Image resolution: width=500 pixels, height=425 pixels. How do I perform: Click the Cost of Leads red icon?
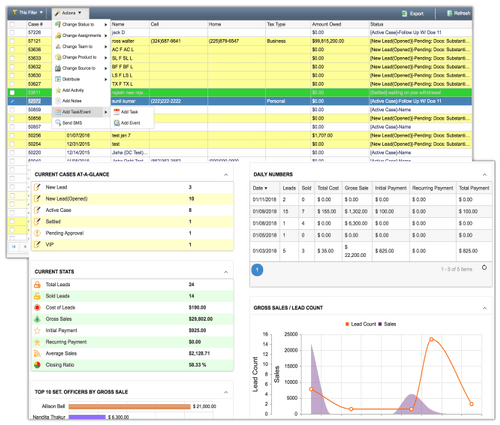37,307
